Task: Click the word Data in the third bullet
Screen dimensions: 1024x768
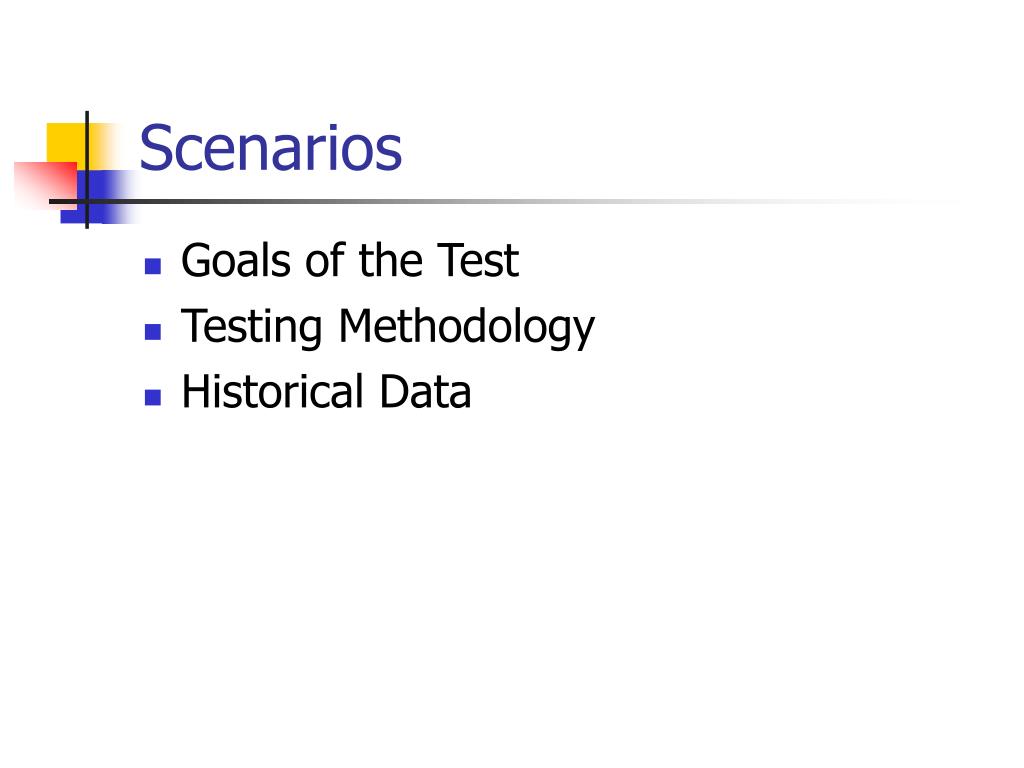Action: tap(425, 392)
